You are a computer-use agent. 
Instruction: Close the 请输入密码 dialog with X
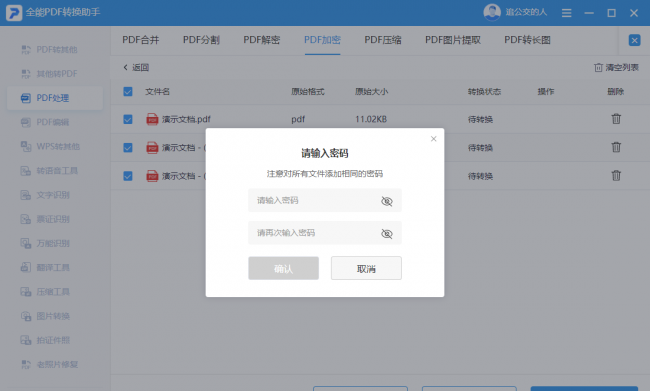434,139
